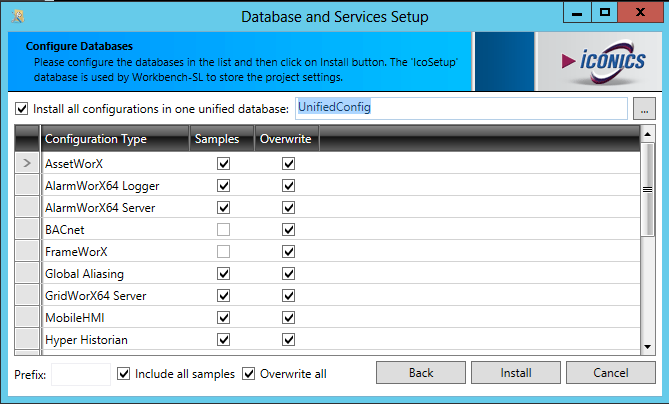Toggle unified database install checkbox

click(23, 108)
